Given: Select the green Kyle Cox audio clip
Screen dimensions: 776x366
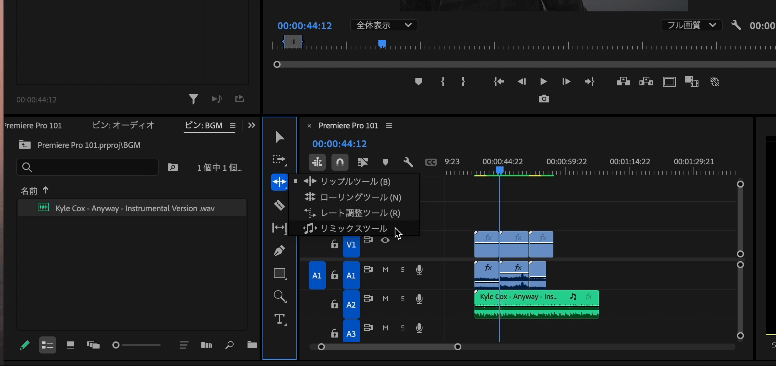Looking at the screenshot, I should [x=536, y=304].
